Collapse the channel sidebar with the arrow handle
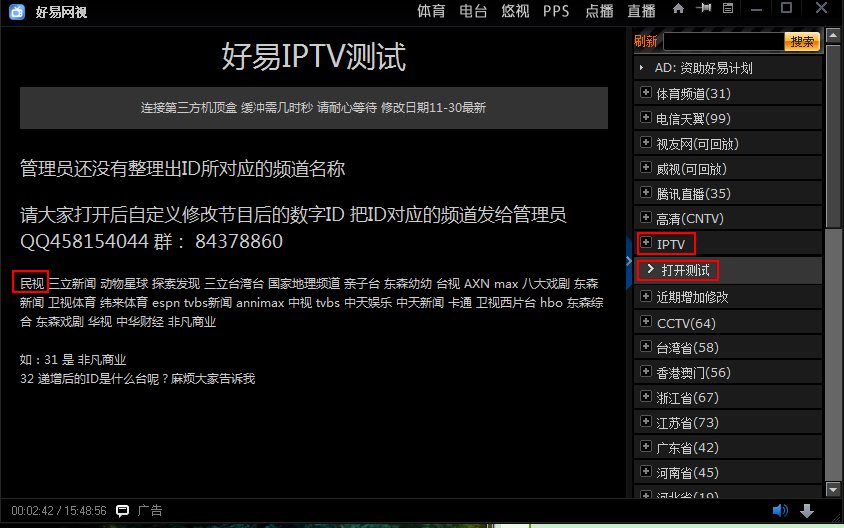This screenshot has width=844, height=528. [x=629, y=262]
